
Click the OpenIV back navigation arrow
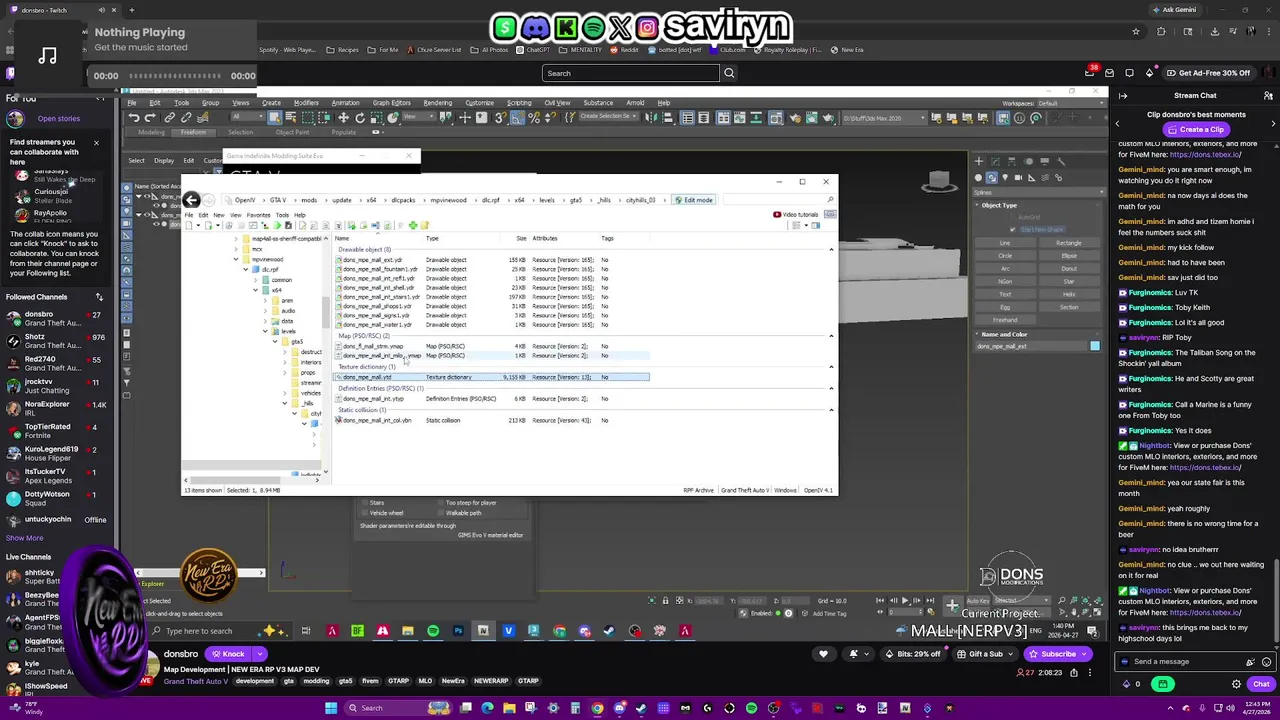(191, 200)
